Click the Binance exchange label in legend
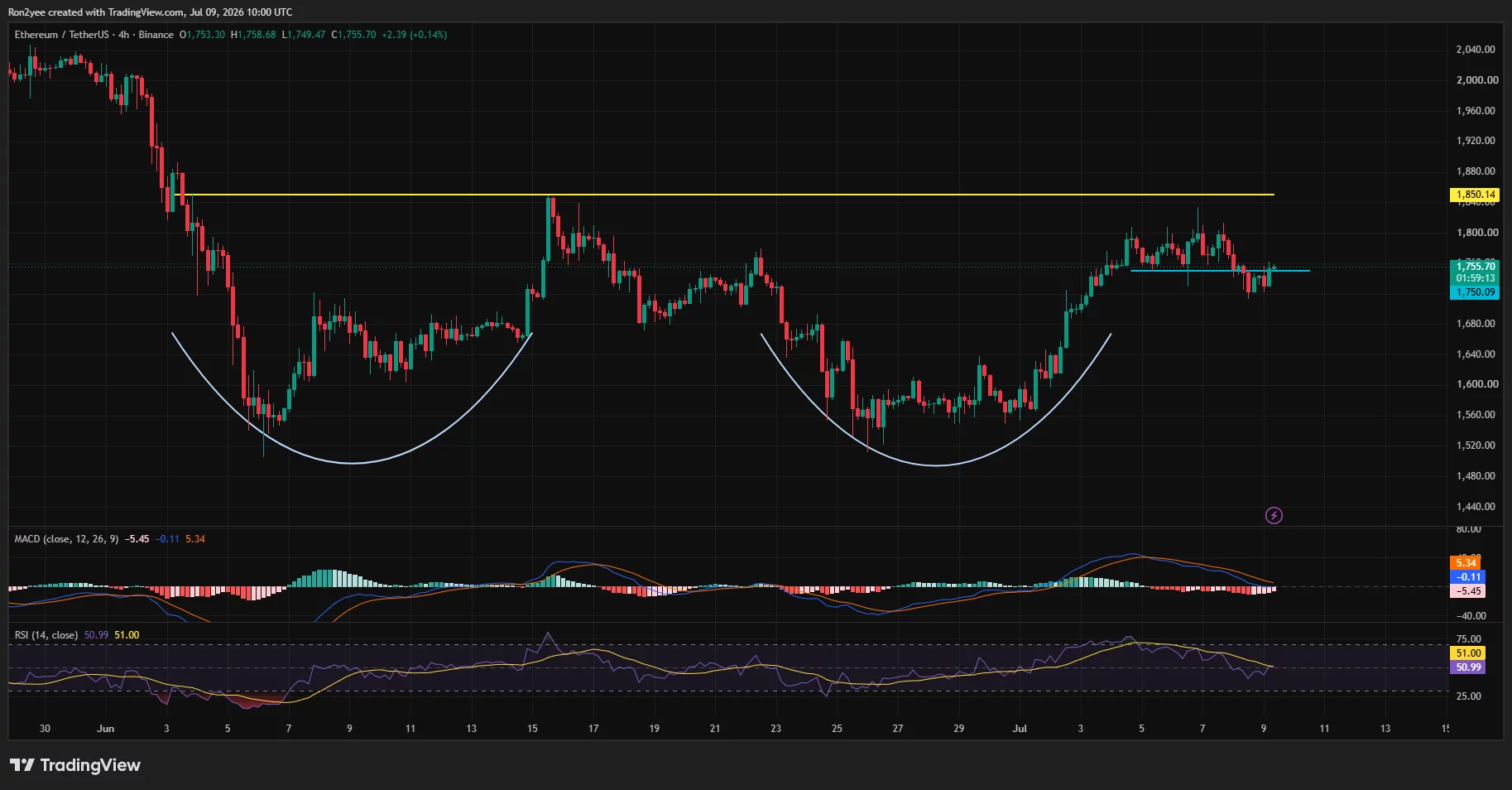Image resolution: width=1512 pixels, height=790 pixels. (156, 35)
